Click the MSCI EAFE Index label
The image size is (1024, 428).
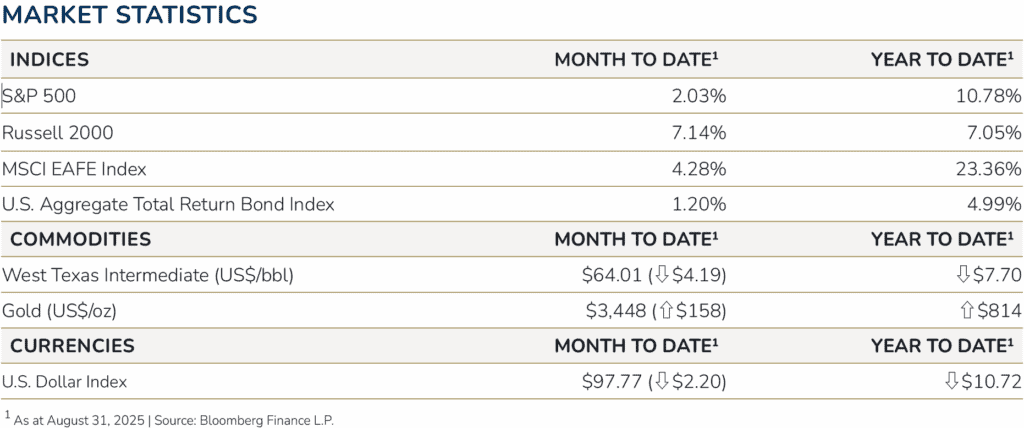(x=66, y=168)
